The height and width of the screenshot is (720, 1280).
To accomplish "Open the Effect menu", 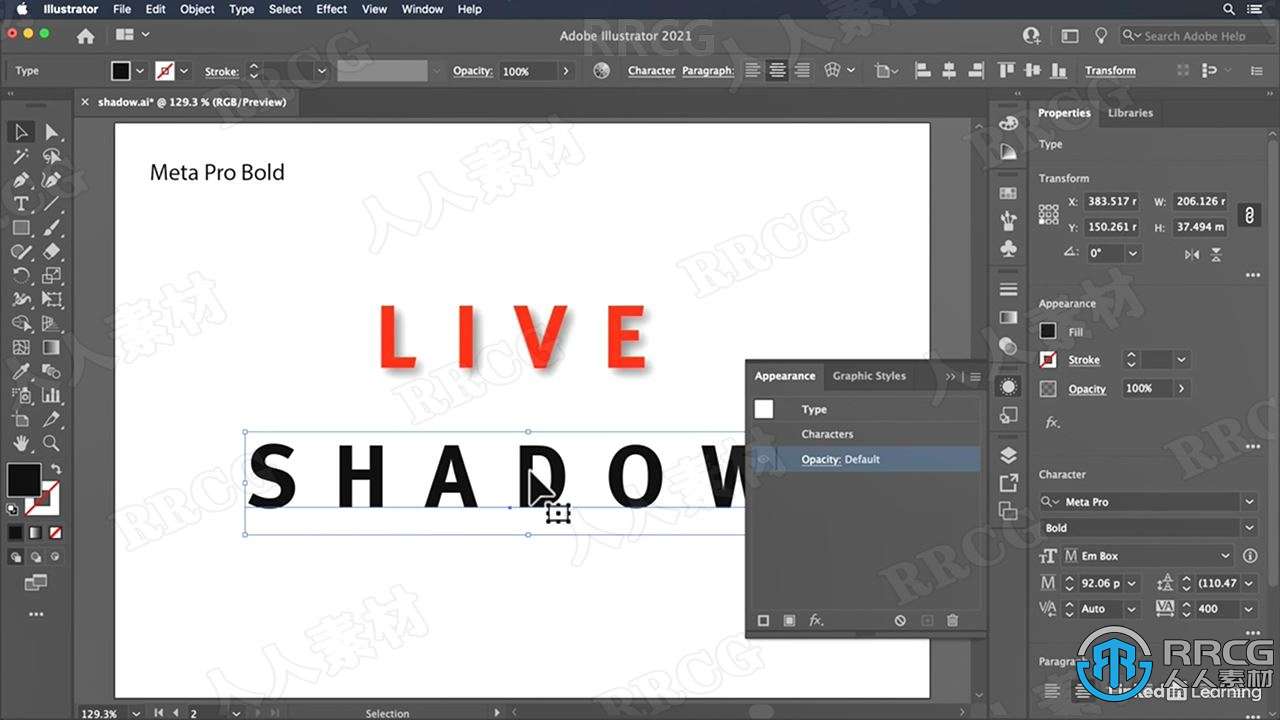I will 331,9.
